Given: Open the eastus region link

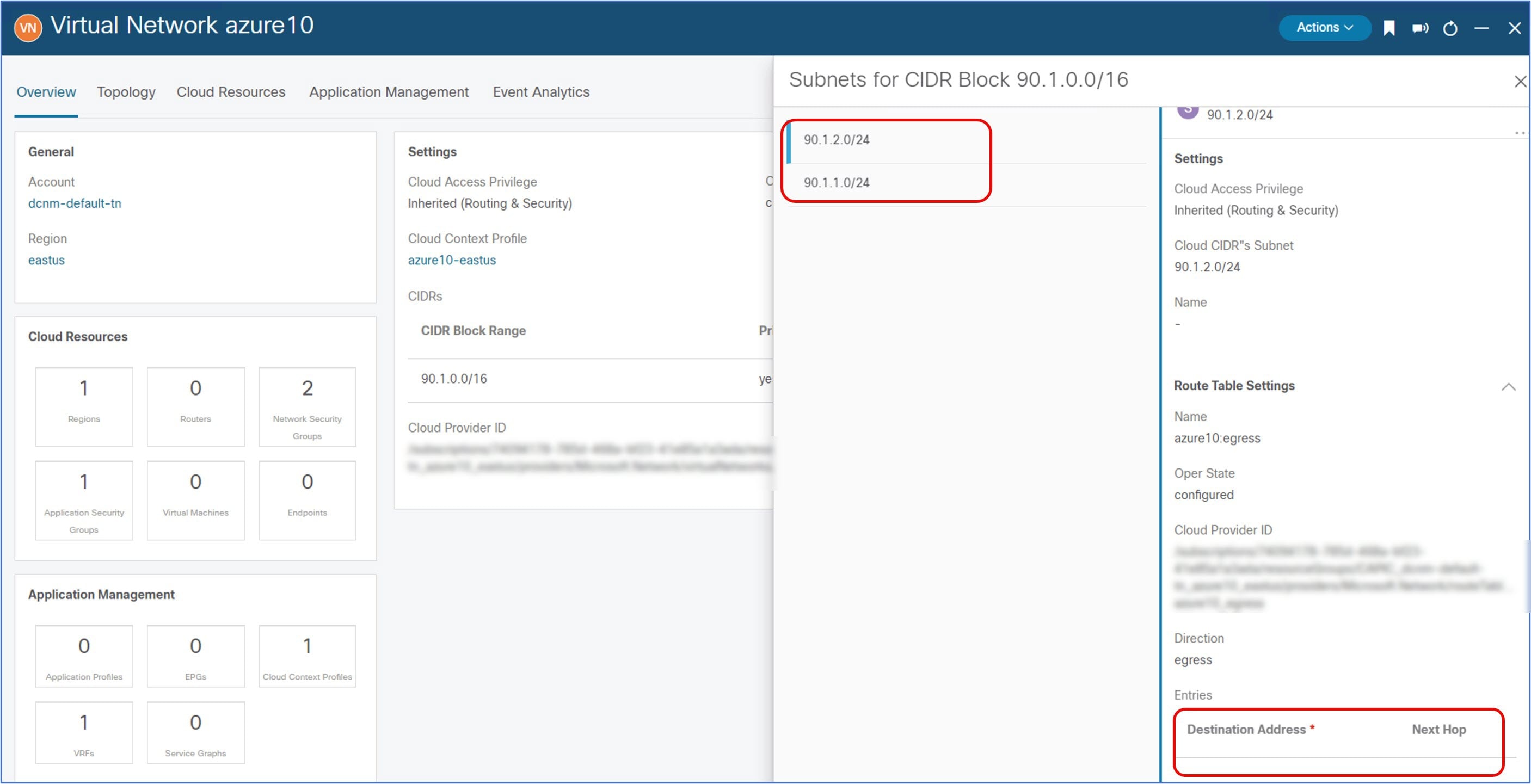Looking at the screenshot, I should coord(46,260).
